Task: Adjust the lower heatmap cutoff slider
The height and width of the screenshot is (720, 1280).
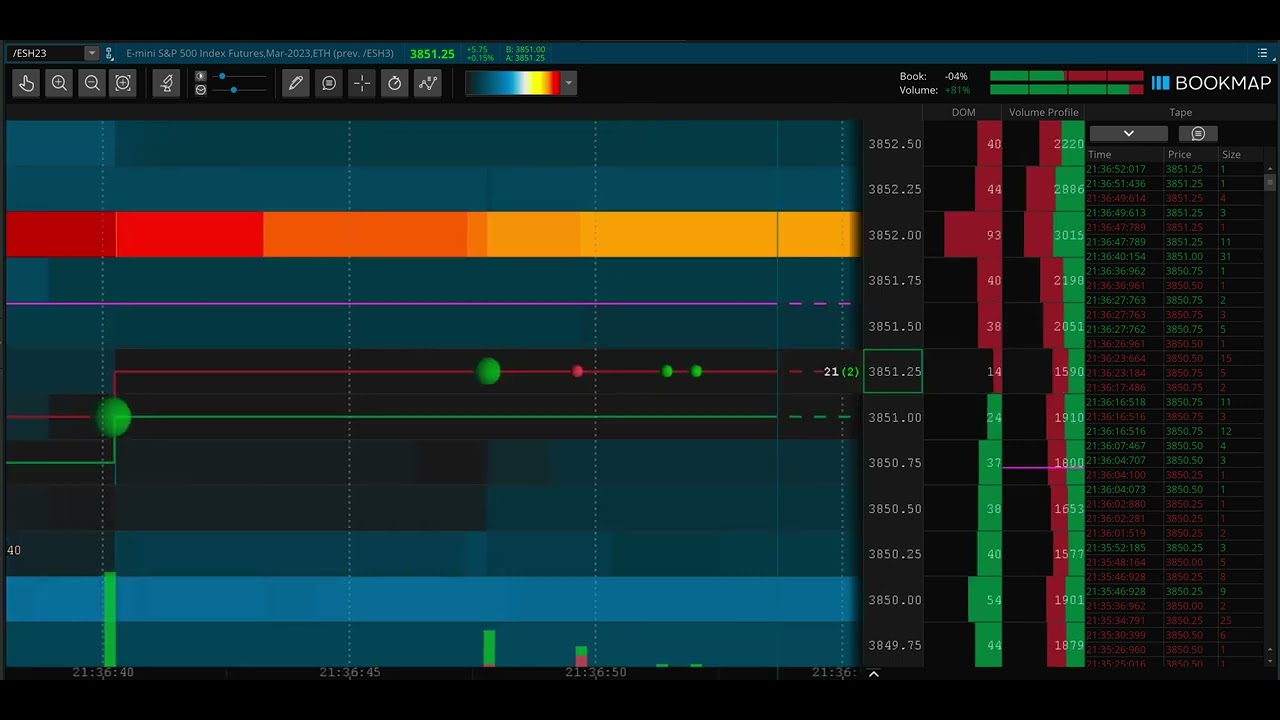Action: (242, 90)
